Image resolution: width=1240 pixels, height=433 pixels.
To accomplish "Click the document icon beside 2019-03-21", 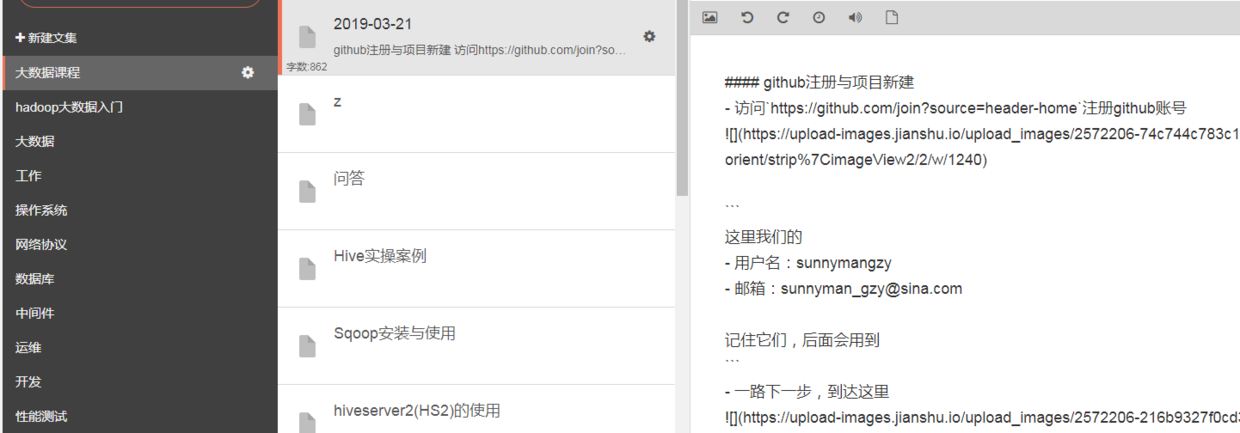I will (x=308, y=37).
